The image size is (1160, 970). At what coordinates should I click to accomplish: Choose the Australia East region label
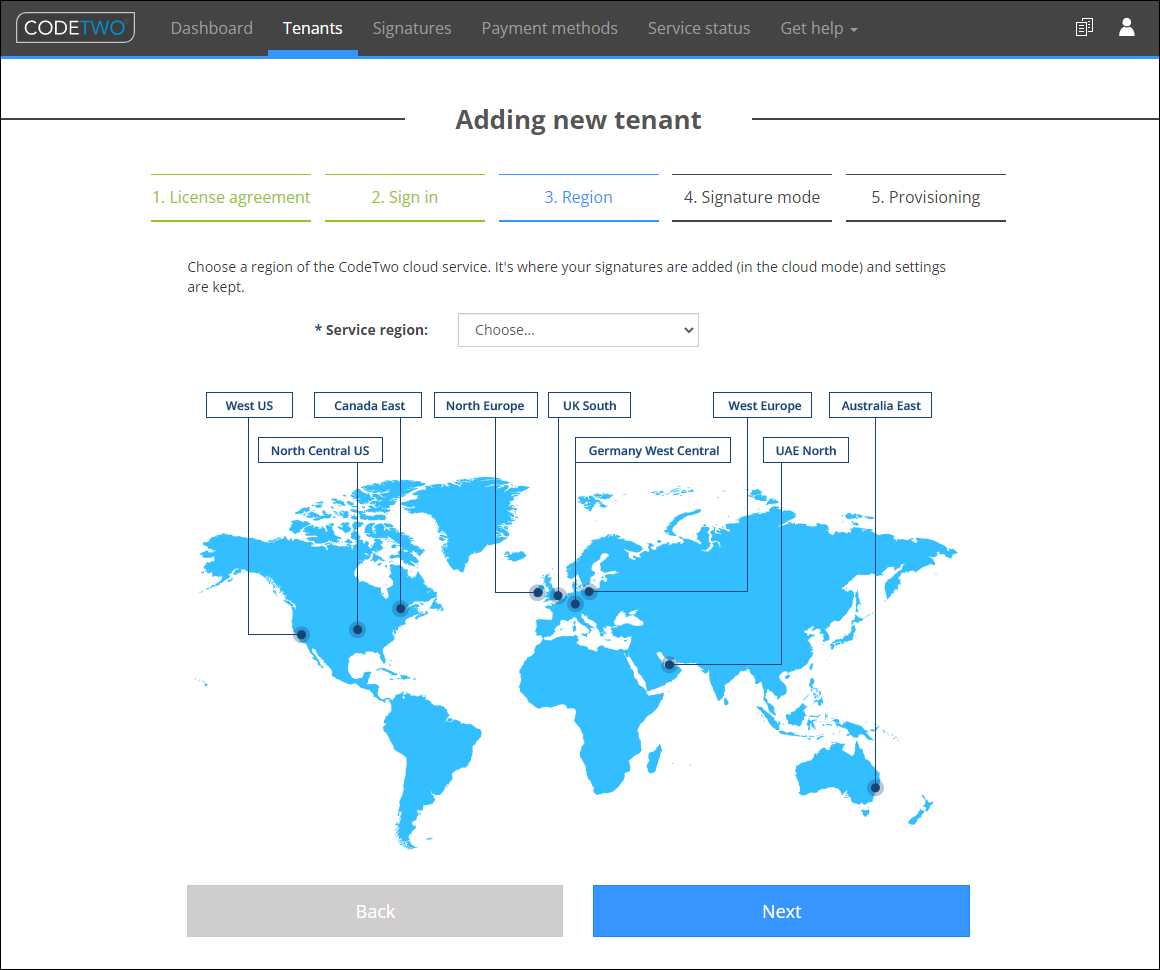pyautogui.click(x=880, y=405)
